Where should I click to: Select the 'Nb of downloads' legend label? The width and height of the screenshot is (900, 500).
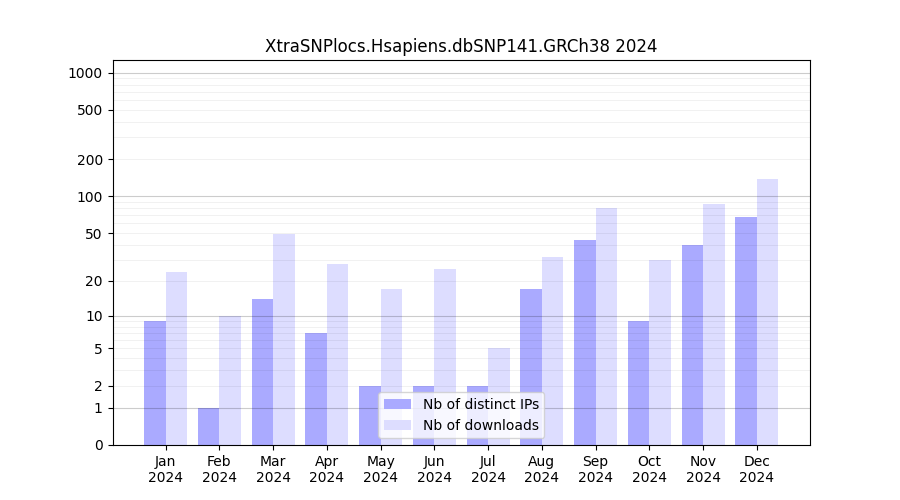tap(480, 425)
